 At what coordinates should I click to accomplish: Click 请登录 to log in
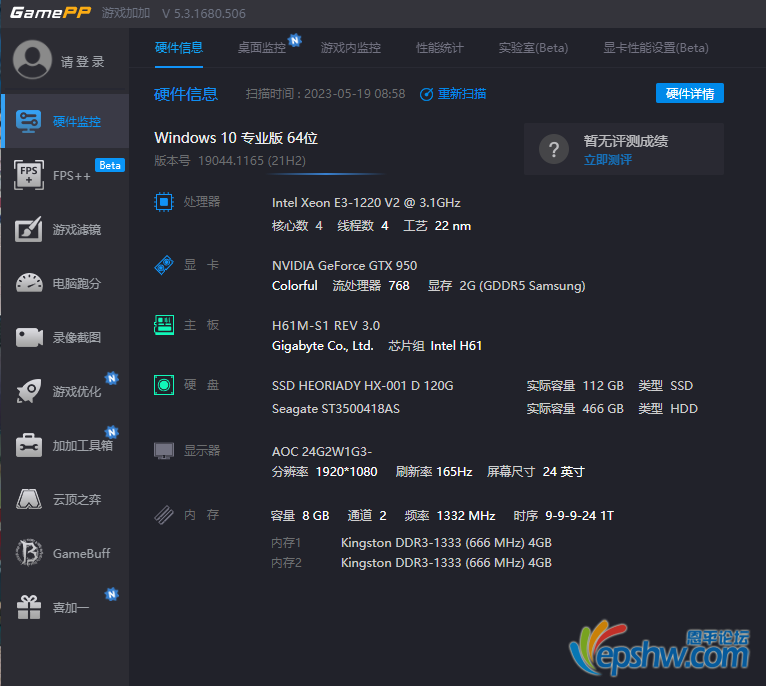[x=83, y=62]
